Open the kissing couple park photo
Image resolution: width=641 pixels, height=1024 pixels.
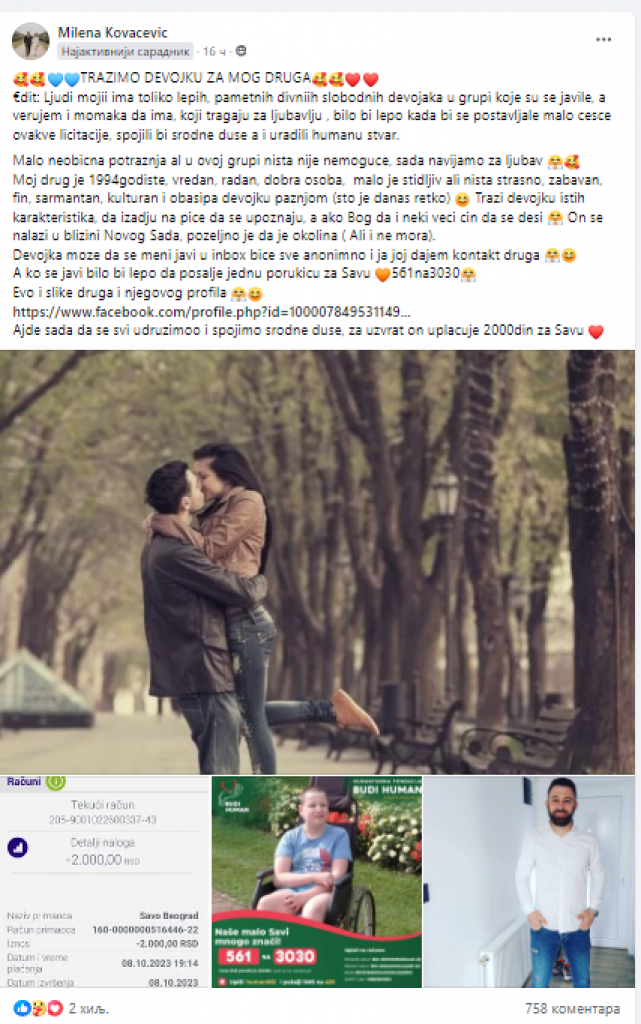point(317,562)
